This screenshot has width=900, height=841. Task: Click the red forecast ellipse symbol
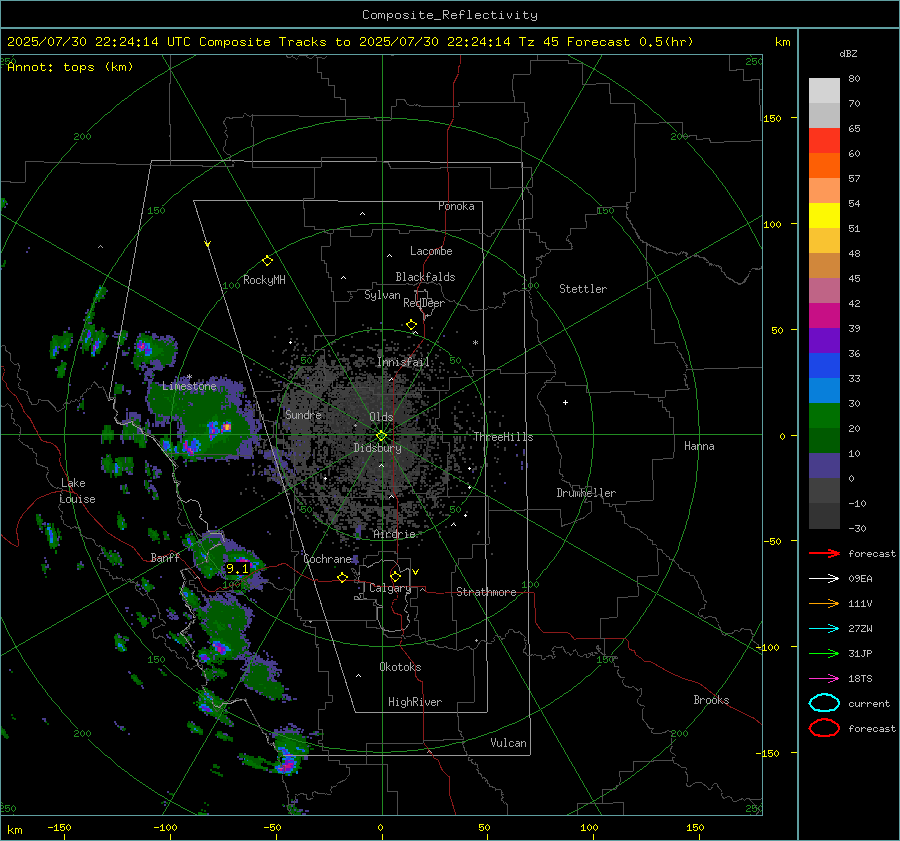[x=824, y=728]
